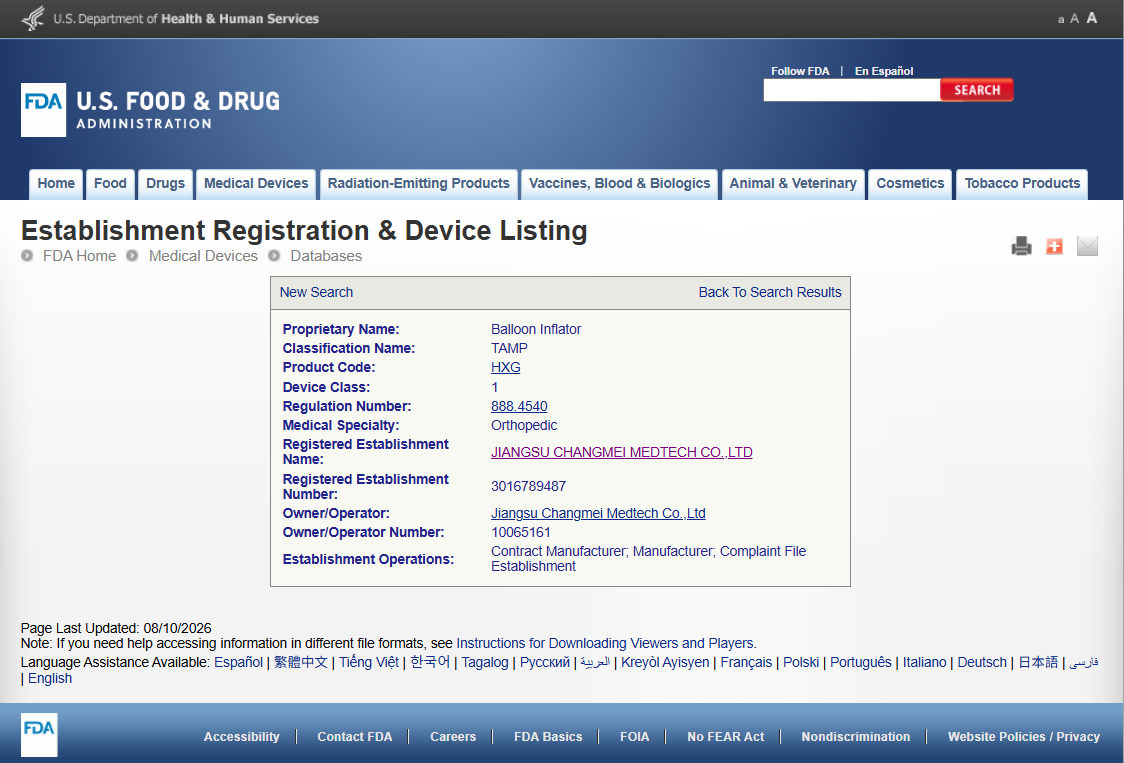1124x763 pixels.
Task: Select Português language link
Action: (x=861, y=662)
